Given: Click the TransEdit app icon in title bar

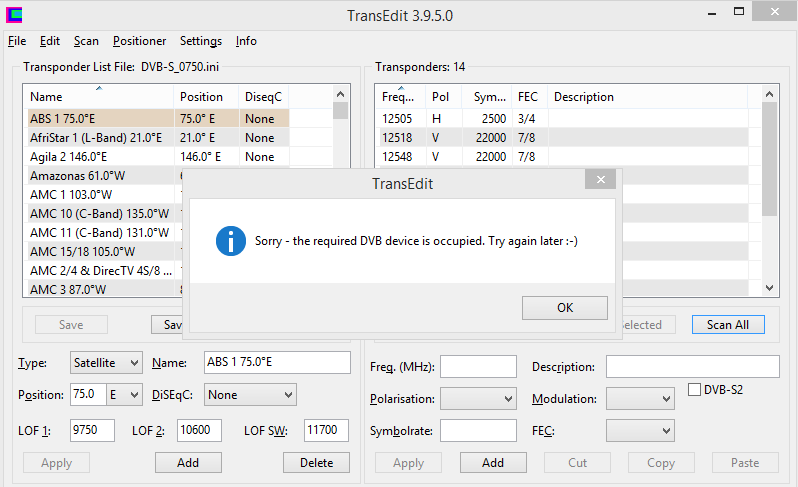Looking at the screenshot, I should [14, 15].
